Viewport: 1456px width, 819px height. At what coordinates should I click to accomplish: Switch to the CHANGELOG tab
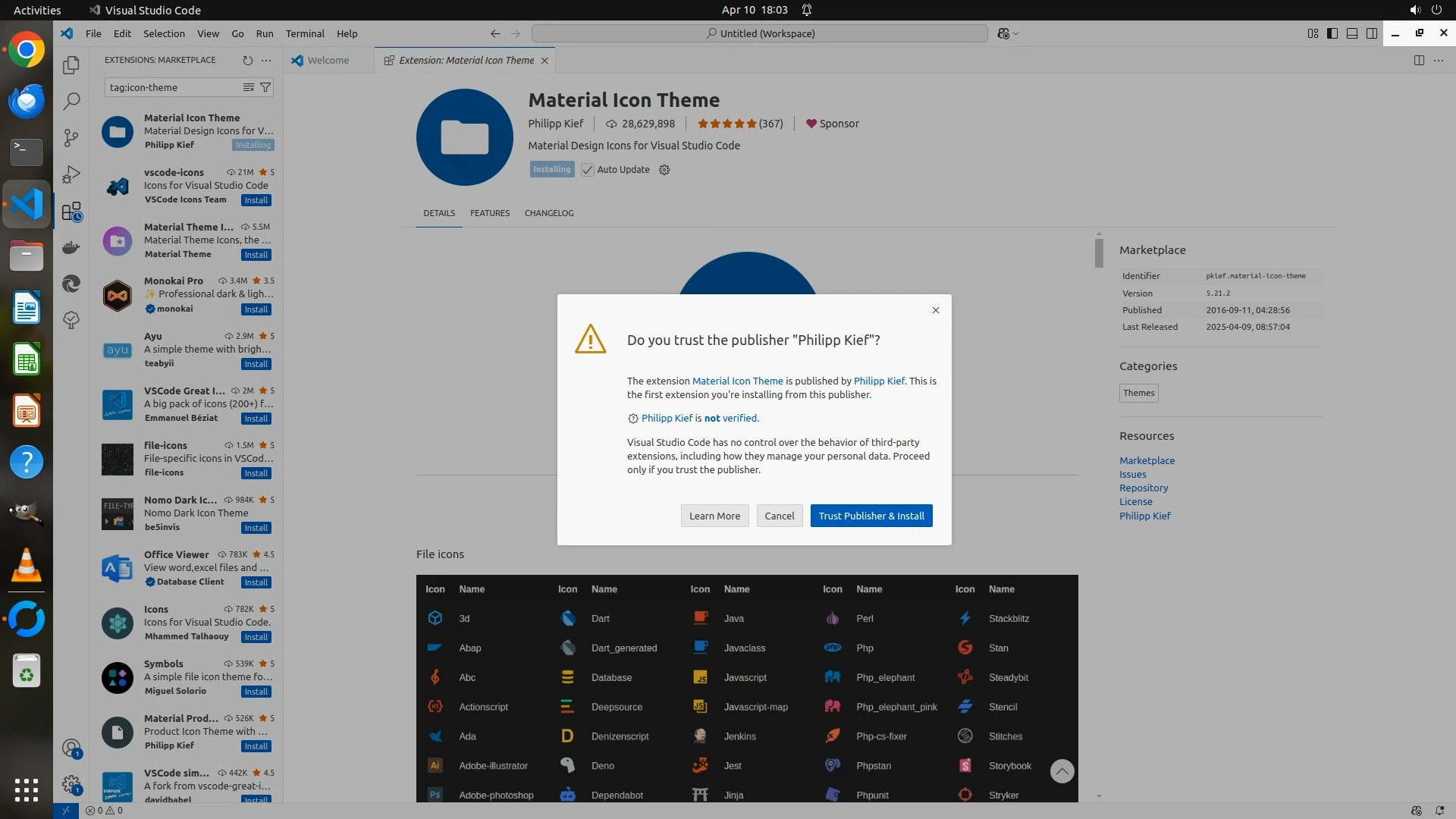(x=549, y=213)
